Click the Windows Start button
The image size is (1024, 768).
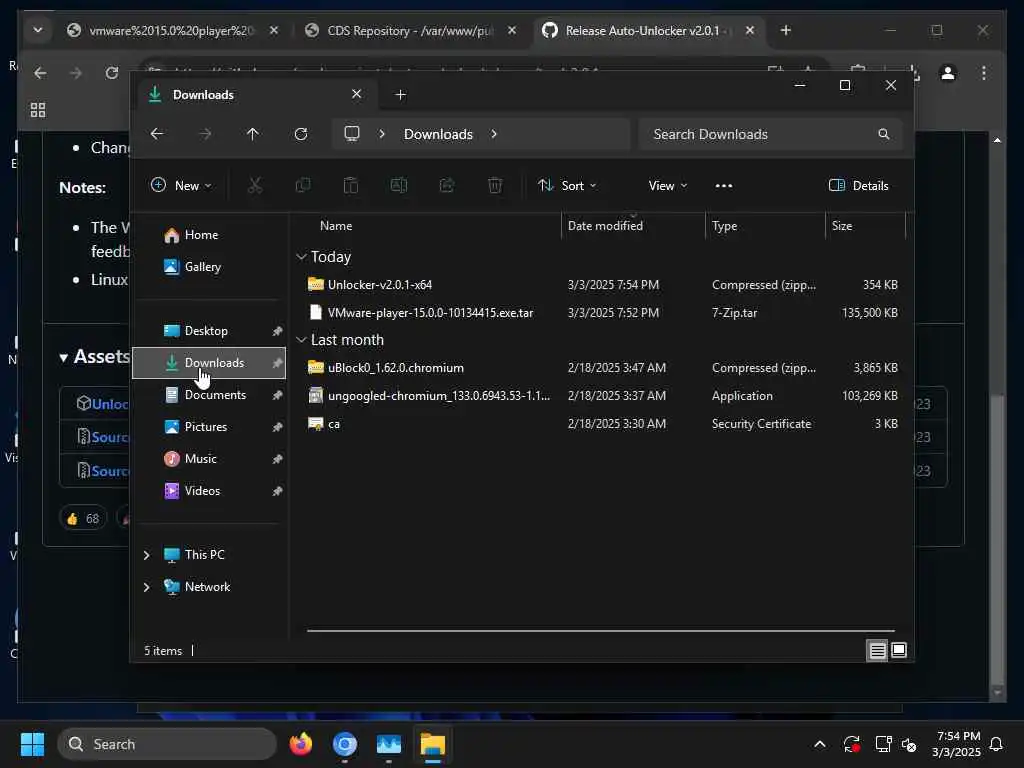(32, 744)
